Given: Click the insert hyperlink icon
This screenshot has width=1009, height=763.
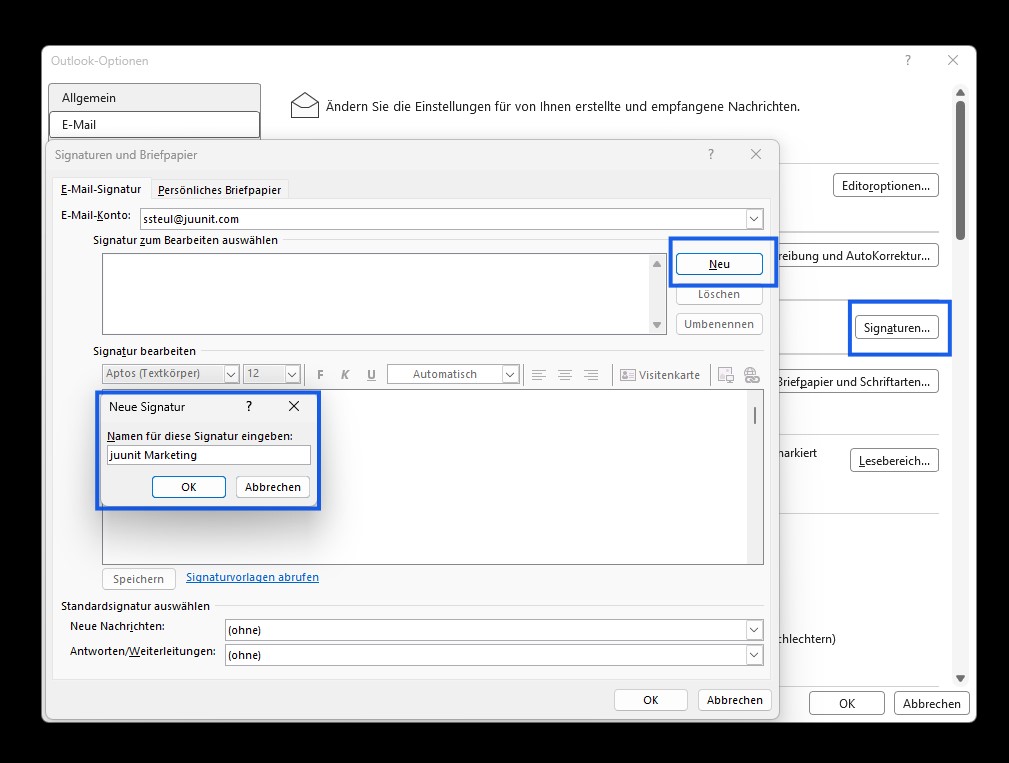Looking at the screenshot, I should tap(752, 374).
